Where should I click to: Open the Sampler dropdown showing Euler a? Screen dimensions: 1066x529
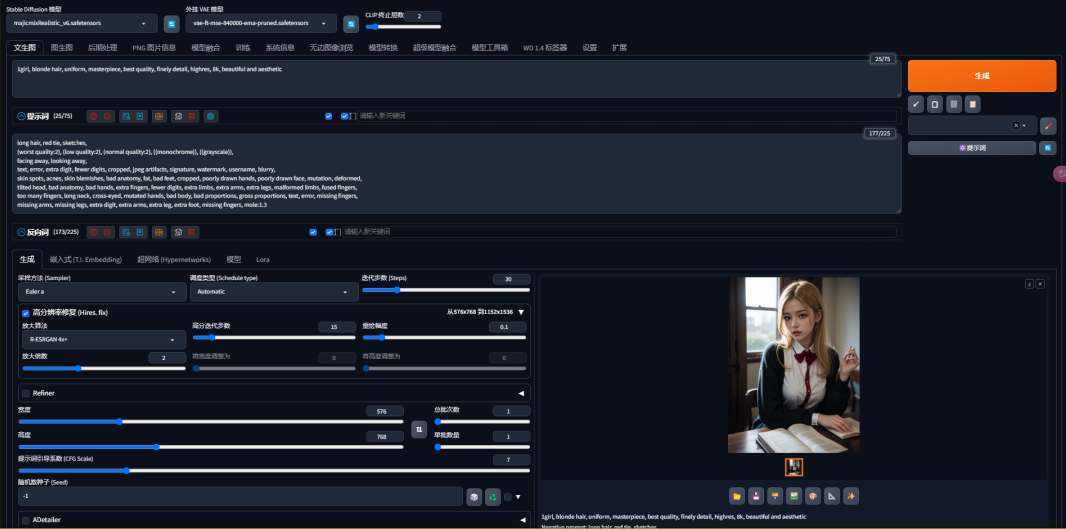click(102, 292)
